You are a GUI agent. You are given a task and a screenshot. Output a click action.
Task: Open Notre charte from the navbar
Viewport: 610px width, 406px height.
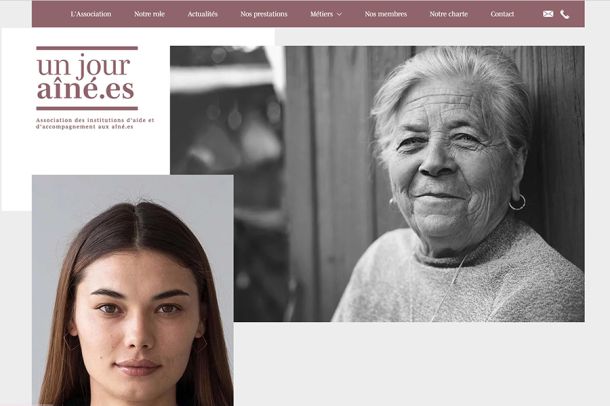[x=449, y=14]
